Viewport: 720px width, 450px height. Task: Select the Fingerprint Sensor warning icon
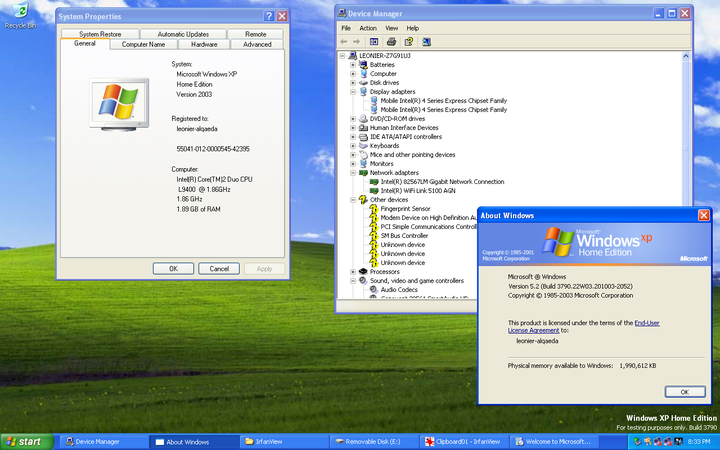pyautogui.click(x=374, y=208)
